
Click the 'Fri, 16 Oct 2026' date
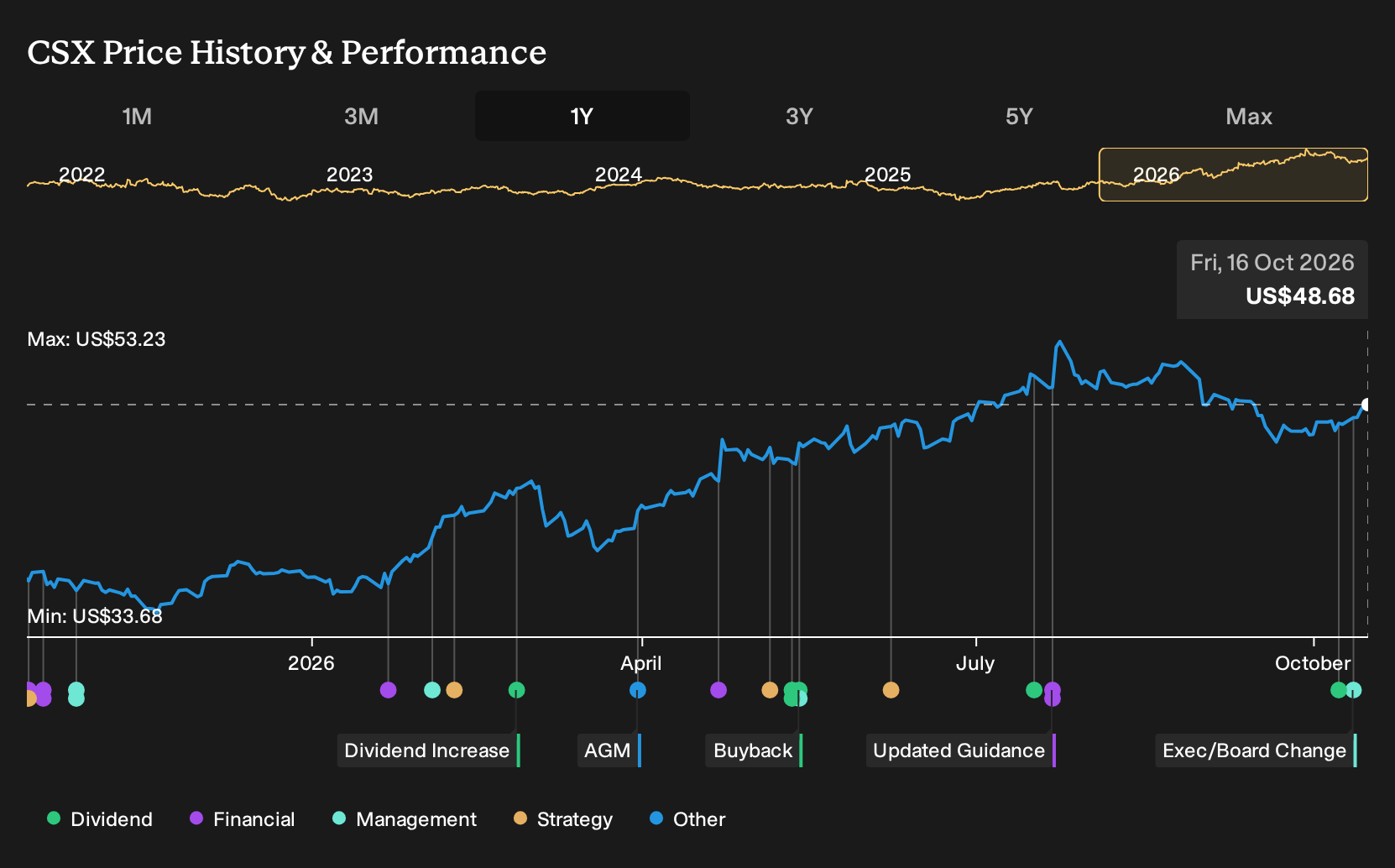tap(1272, 263)
